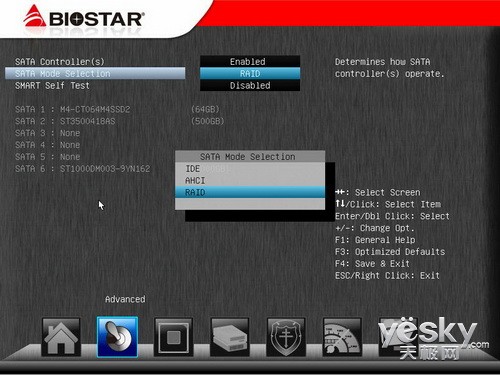
Task: Choose RAID in SATA Mode popup
Action: click(250, 192)
